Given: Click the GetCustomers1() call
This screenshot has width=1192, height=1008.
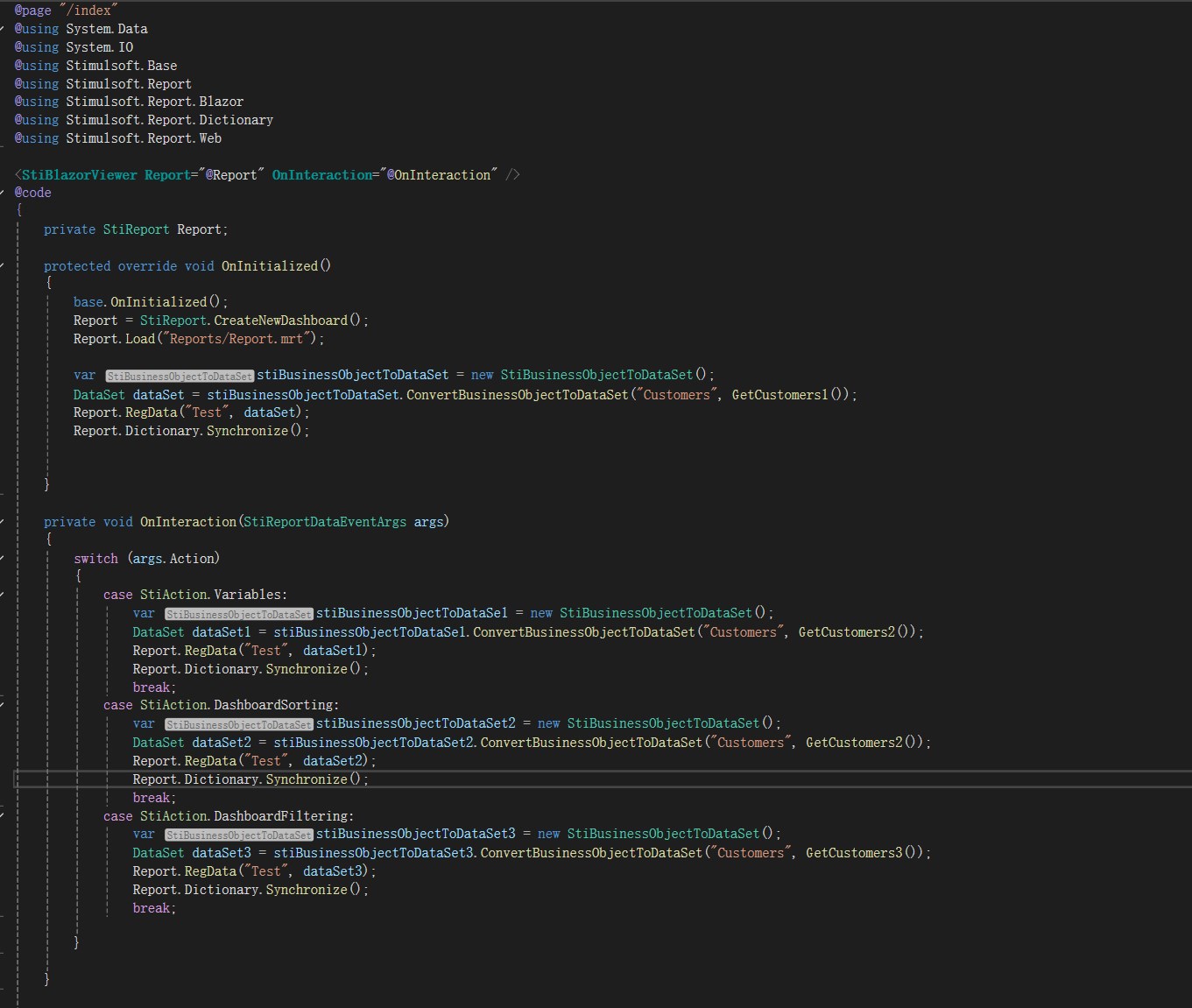Looking at the screenshot, I should tap(791, 395).
